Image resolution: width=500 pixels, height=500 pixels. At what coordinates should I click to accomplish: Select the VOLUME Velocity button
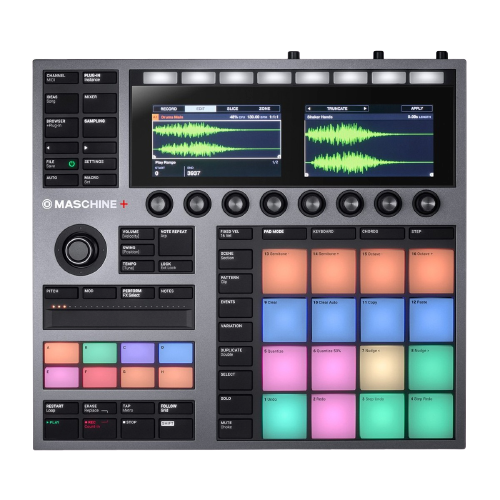click(x=137, y=234)
